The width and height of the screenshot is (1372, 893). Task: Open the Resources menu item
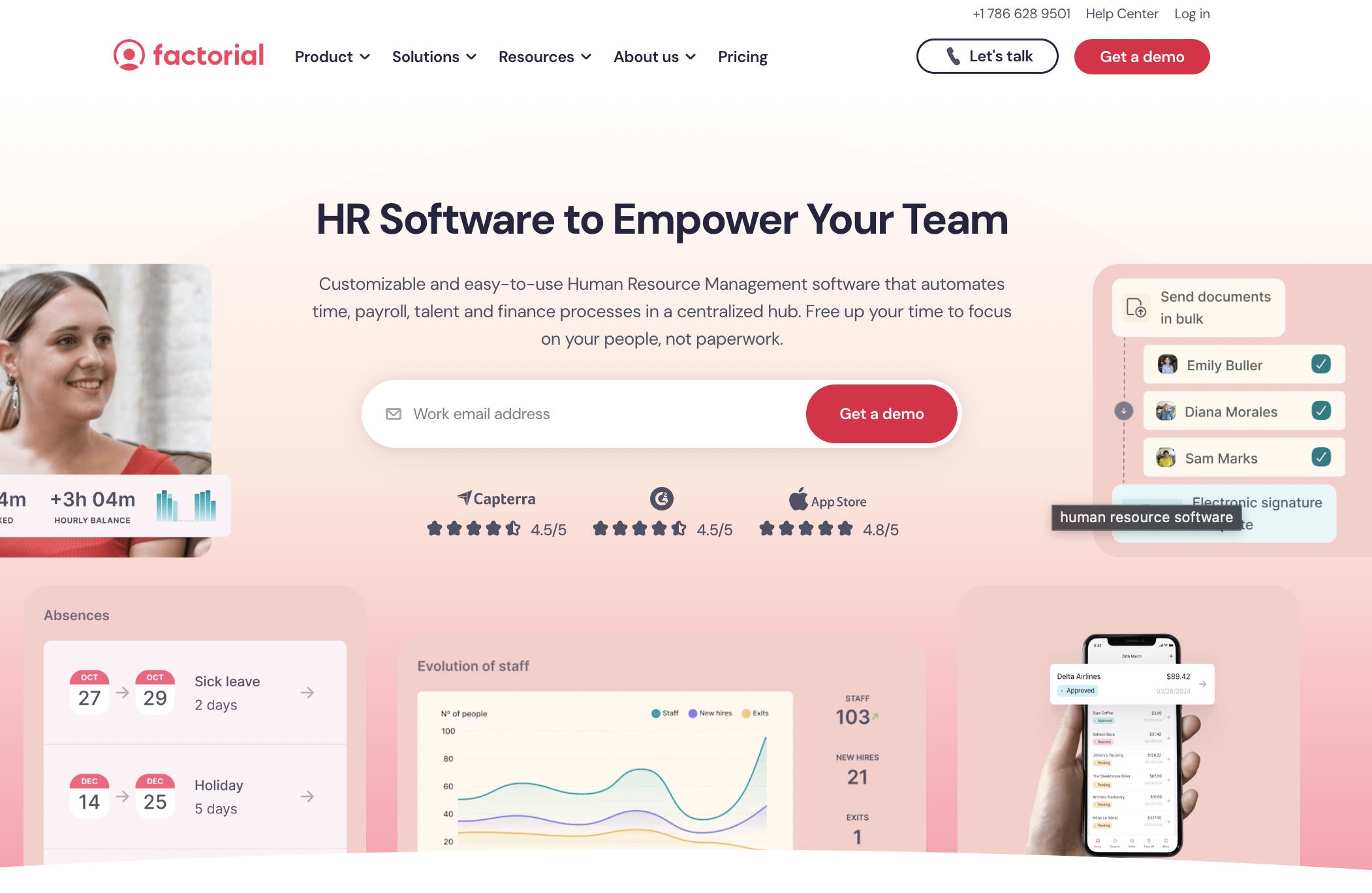[x=545, y=56]
